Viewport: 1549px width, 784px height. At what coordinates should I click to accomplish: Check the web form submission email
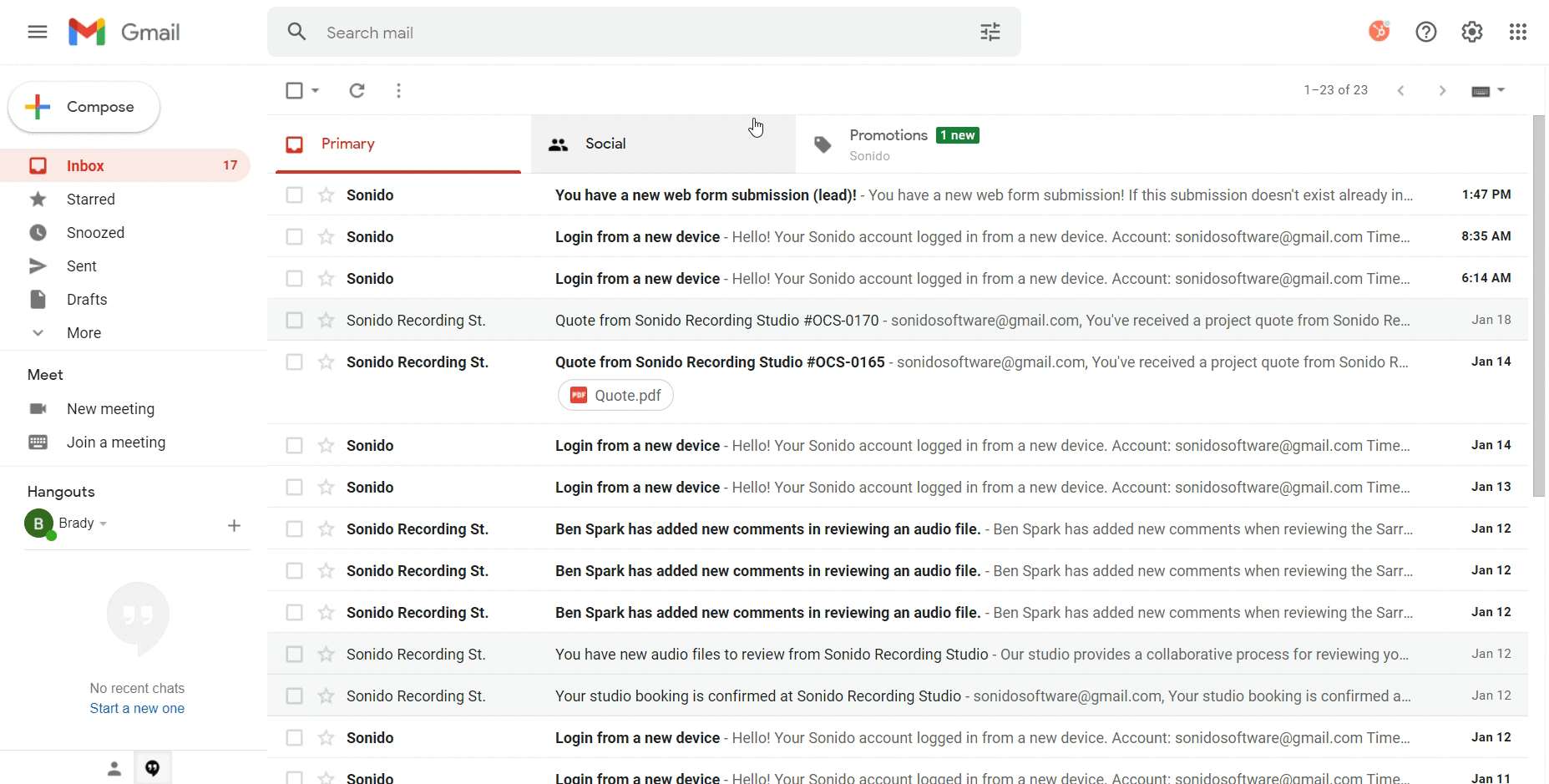[294, 195]
